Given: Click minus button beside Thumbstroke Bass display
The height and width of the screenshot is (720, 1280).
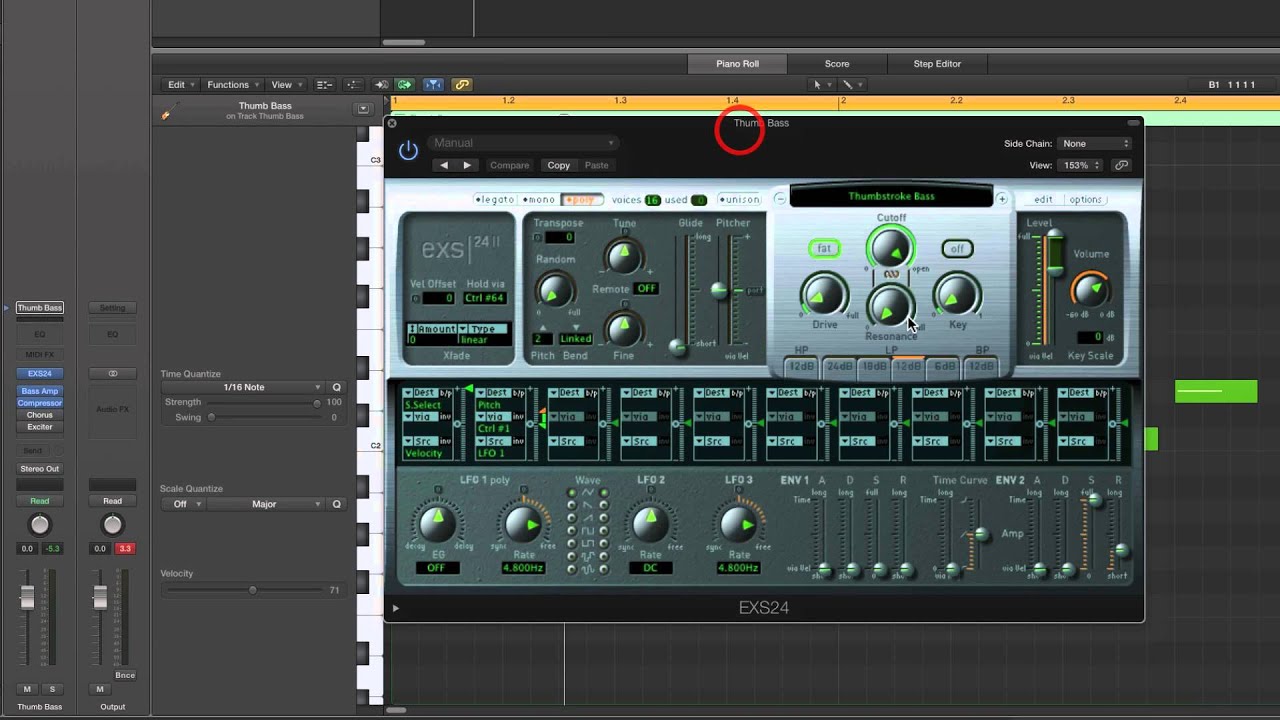Looking at the screenshot, I should click(780, 199).
